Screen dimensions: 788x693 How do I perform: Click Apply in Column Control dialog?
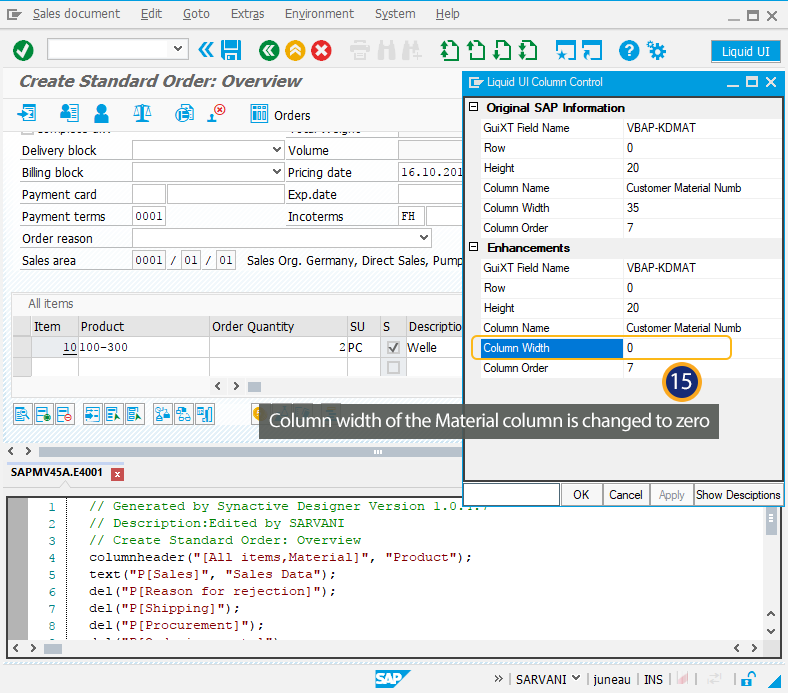671,494
